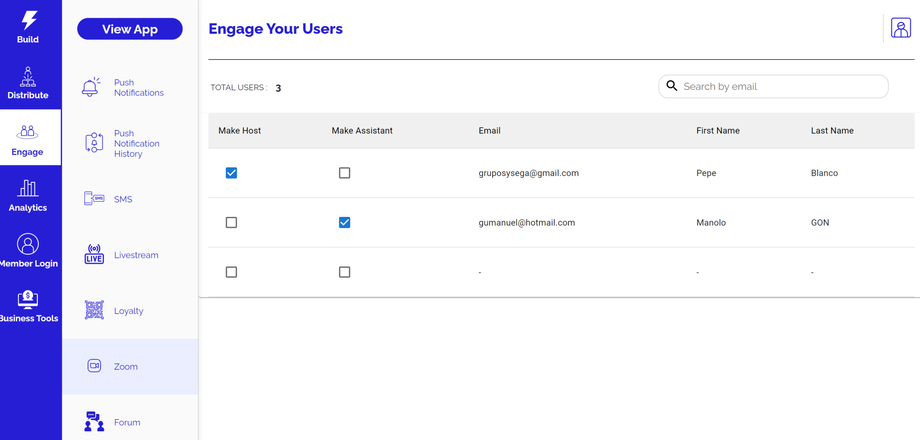
Task: Select the Engage tab in left navigation
Action: click(x=28, y=138)
